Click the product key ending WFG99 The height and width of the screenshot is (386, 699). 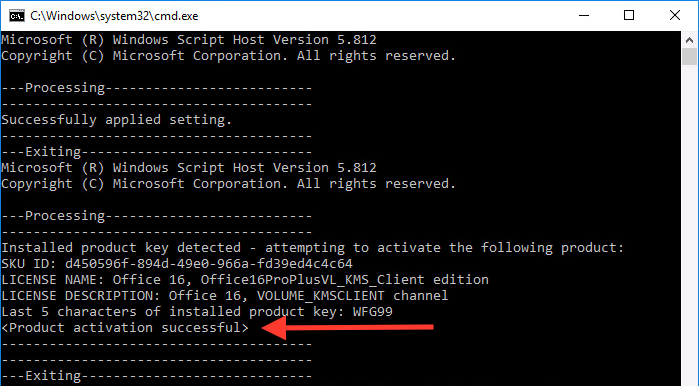pyautogui.click(x=372, y=312)
